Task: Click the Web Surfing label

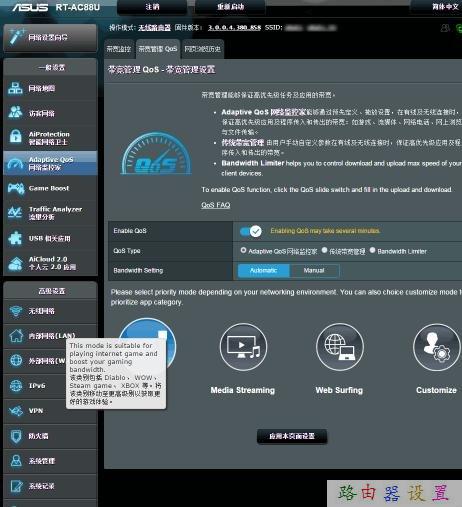Action: pyautogui.click(x=339, y=390)
